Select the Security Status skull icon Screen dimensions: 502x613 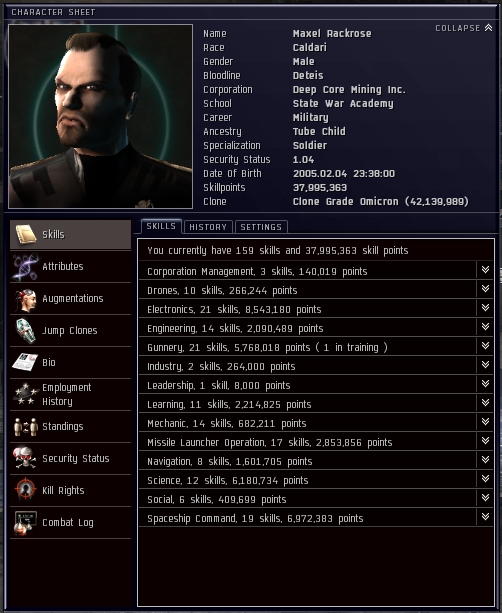(x=25, y=458)
